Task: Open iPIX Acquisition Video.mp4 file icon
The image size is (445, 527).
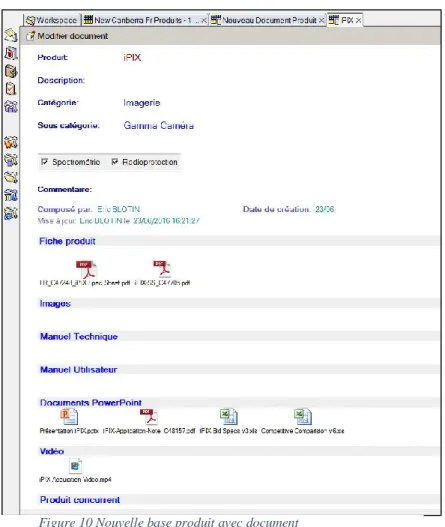Action: (75, 466)
